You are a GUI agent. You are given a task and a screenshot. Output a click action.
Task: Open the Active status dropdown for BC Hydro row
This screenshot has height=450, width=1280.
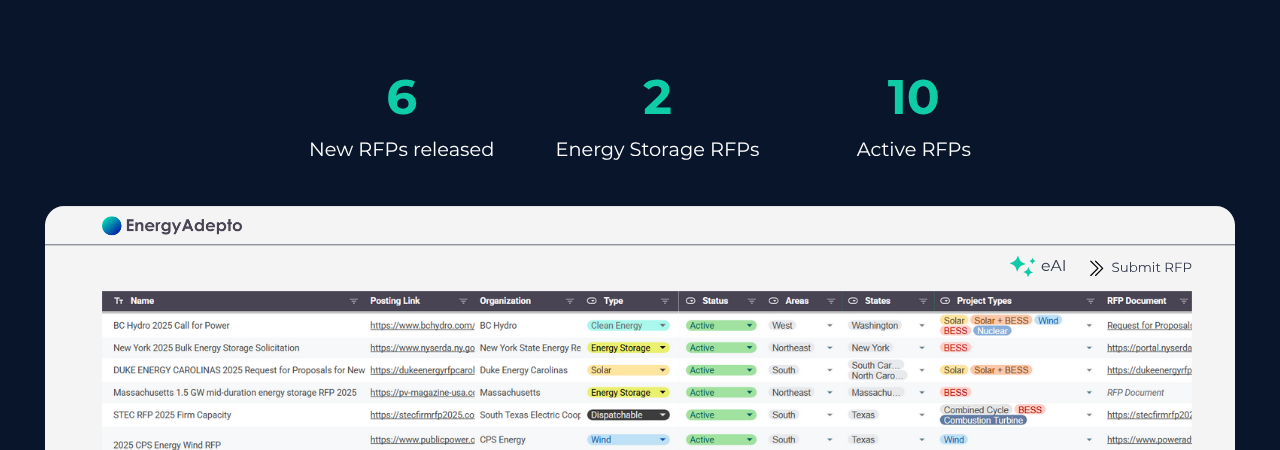721,325
